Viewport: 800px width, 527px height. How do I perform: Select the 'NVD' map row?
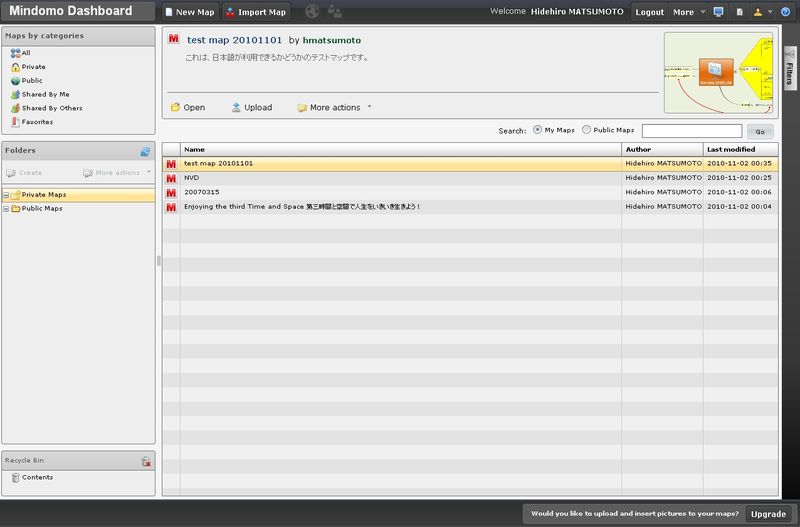pos(470,178)
